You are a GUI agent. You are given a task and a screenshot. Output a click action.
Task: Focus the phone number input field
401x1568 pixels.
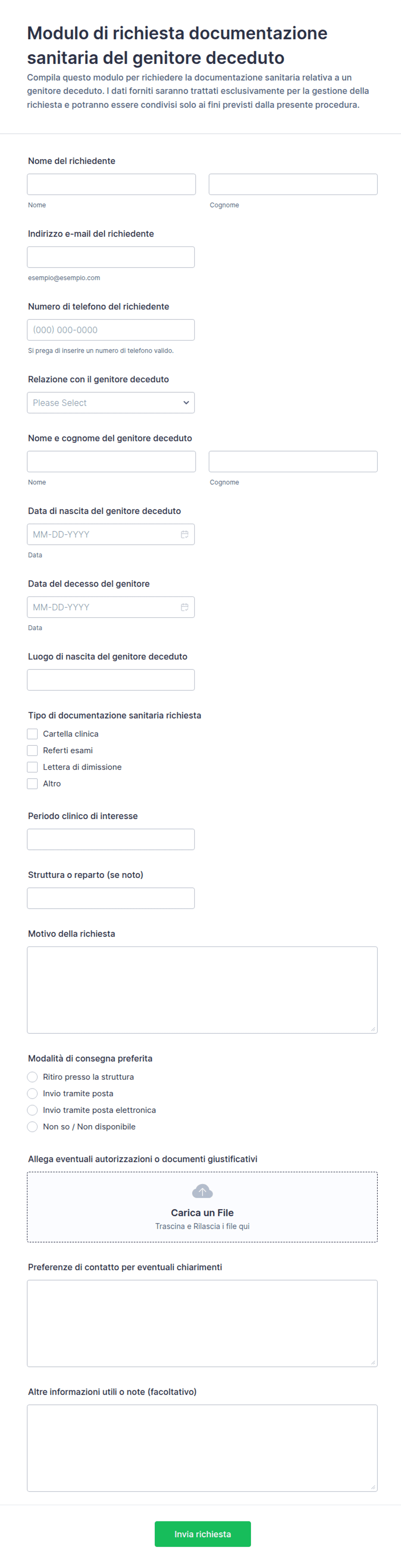tap(111, 330)
